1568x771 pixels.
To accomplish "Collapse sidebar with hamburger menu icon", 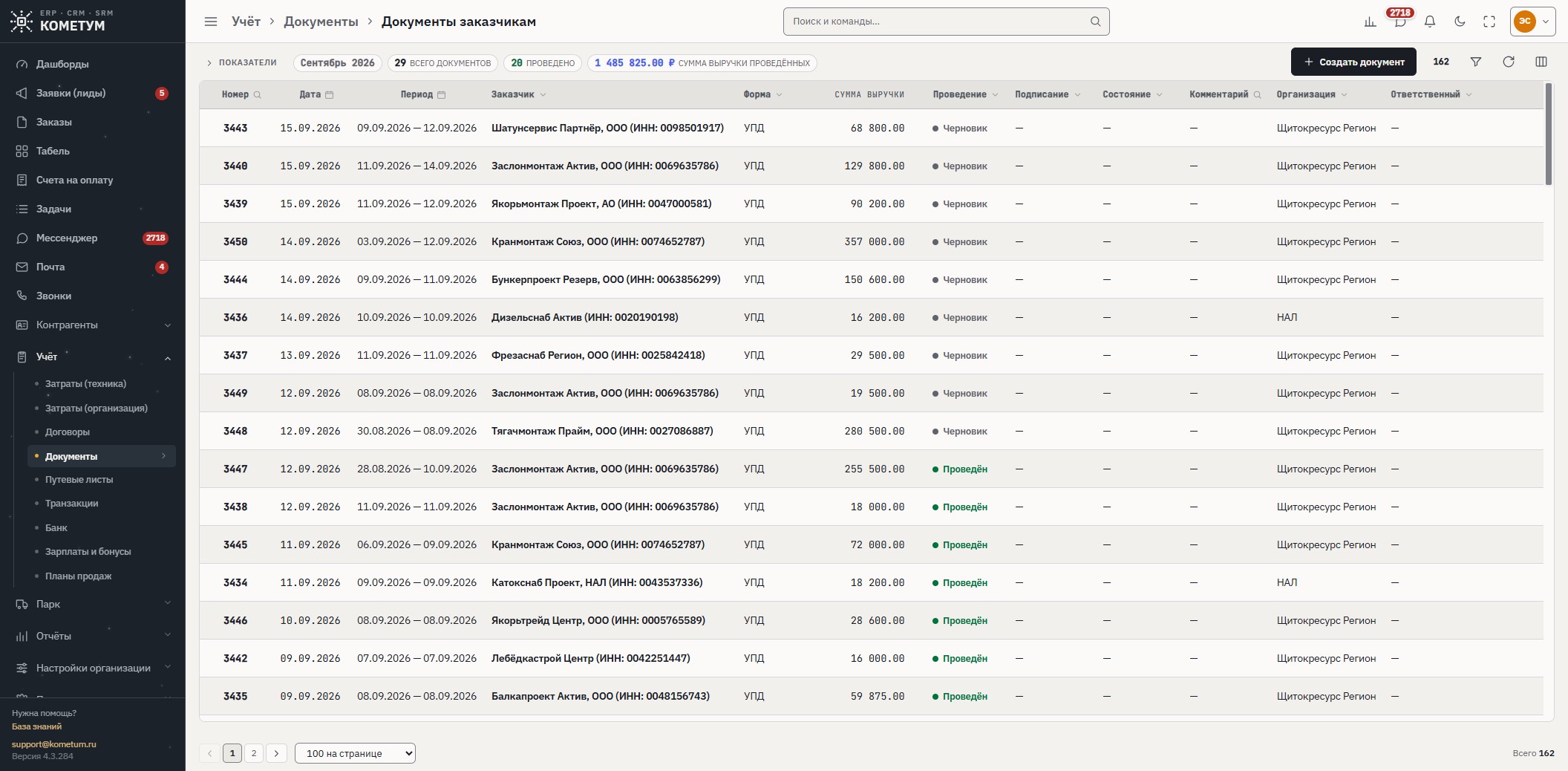I will pos(211,22).
